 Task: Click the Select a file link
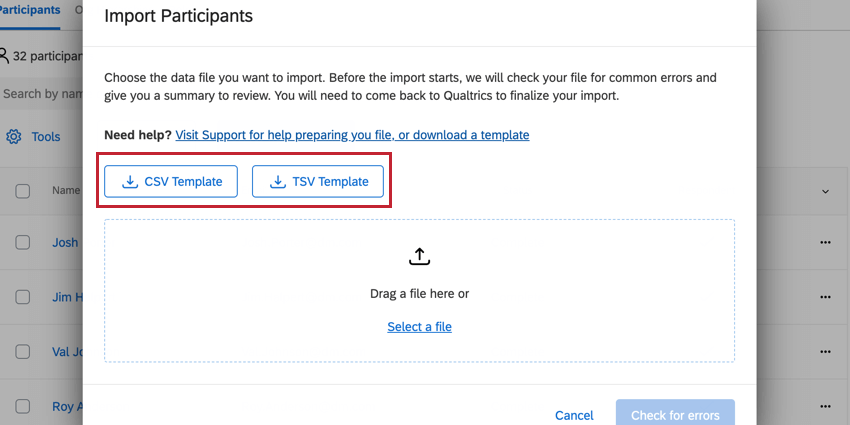pyautogui.click(x=419, y=327)
